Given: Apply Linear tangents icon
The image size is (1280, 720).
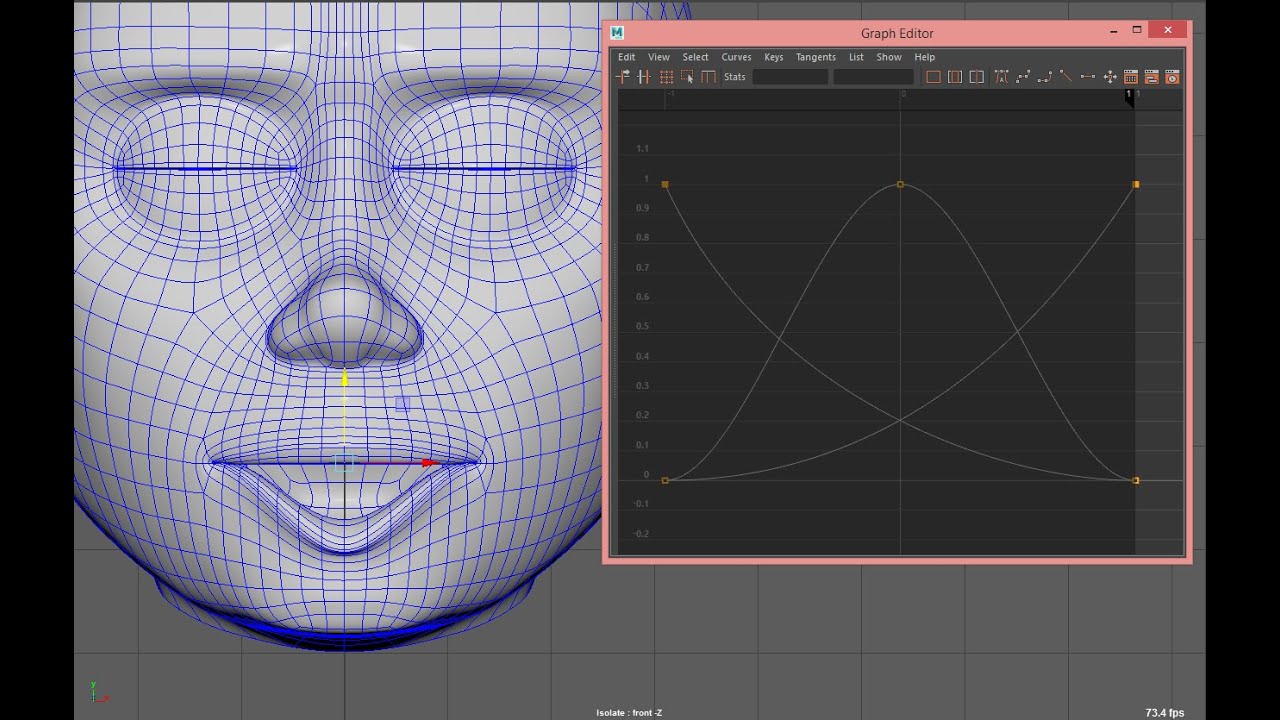Looking at the screenshot, I should tap(1066, 77).
